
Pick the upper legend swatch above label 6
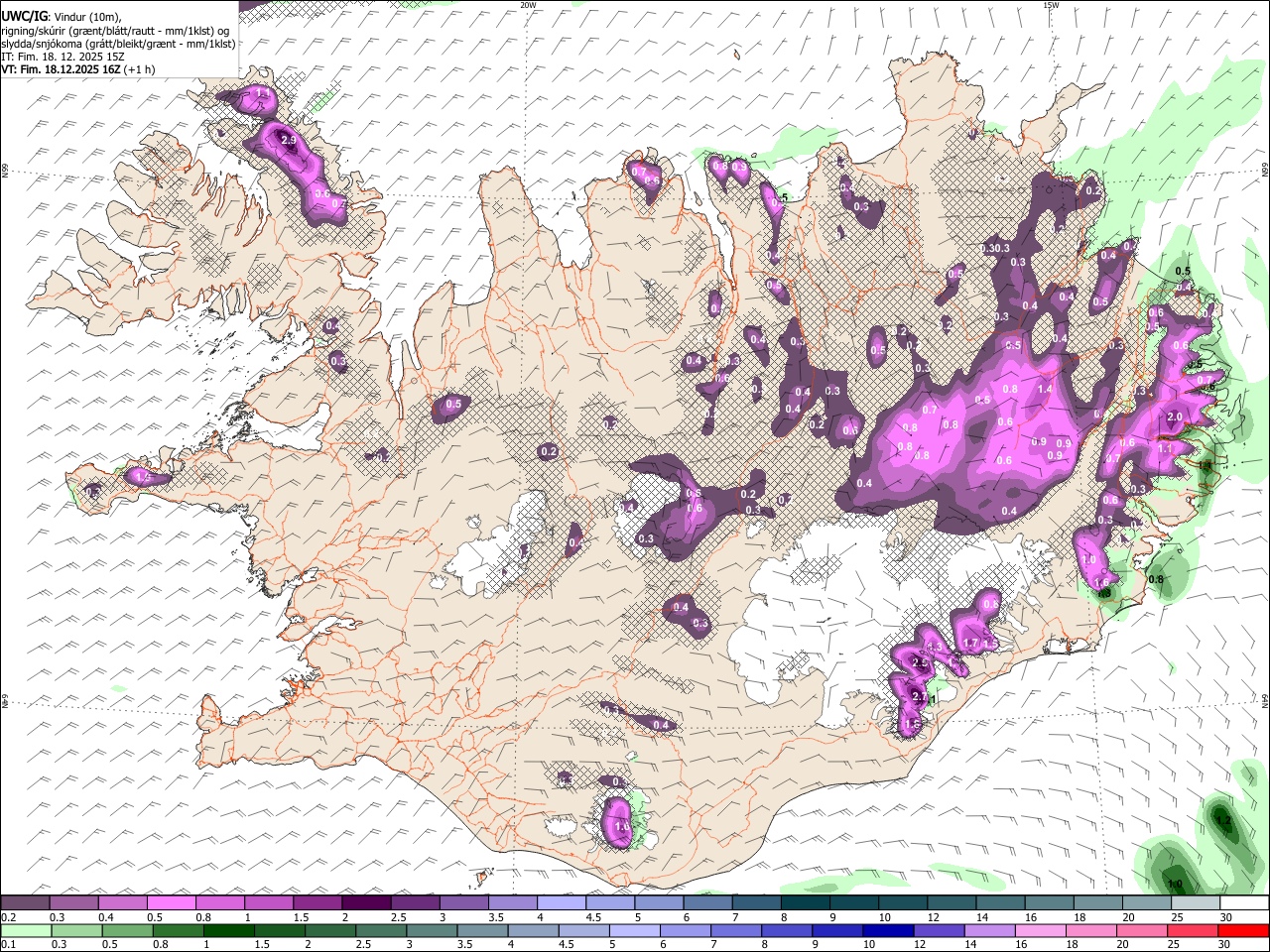(707, 902)
